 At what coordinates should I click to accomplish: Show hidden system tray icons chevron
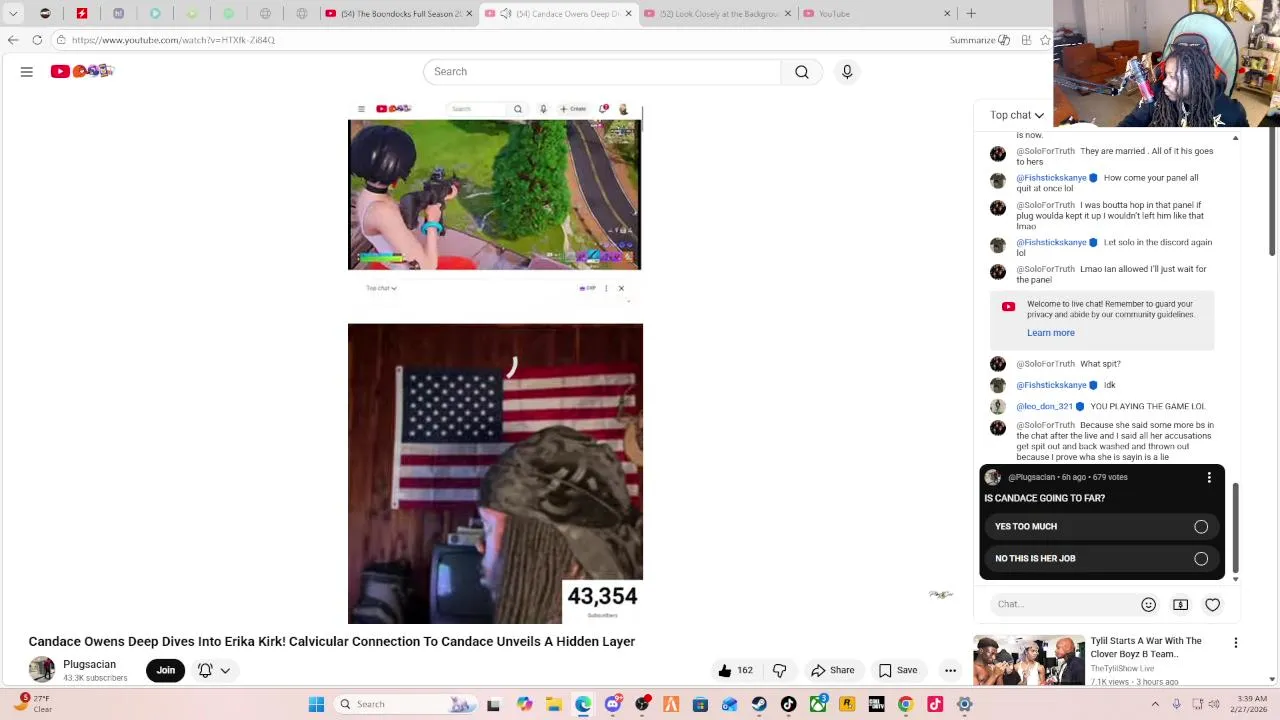point(1155,704)
